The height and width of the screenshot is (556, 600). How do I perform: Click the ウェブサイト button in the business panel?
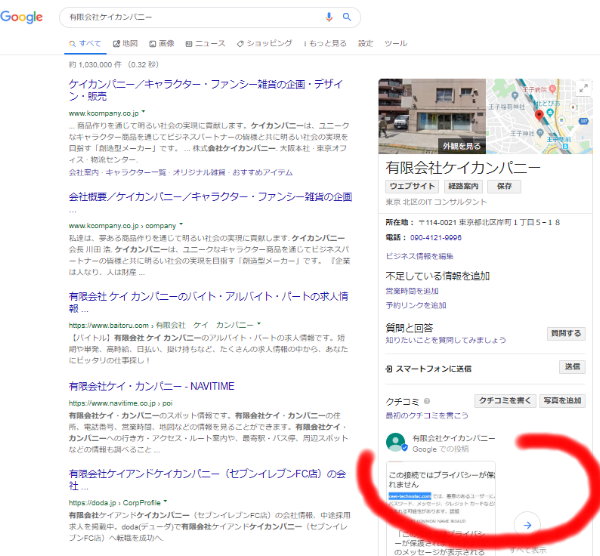pyautogui.click(x=411, y=186)
